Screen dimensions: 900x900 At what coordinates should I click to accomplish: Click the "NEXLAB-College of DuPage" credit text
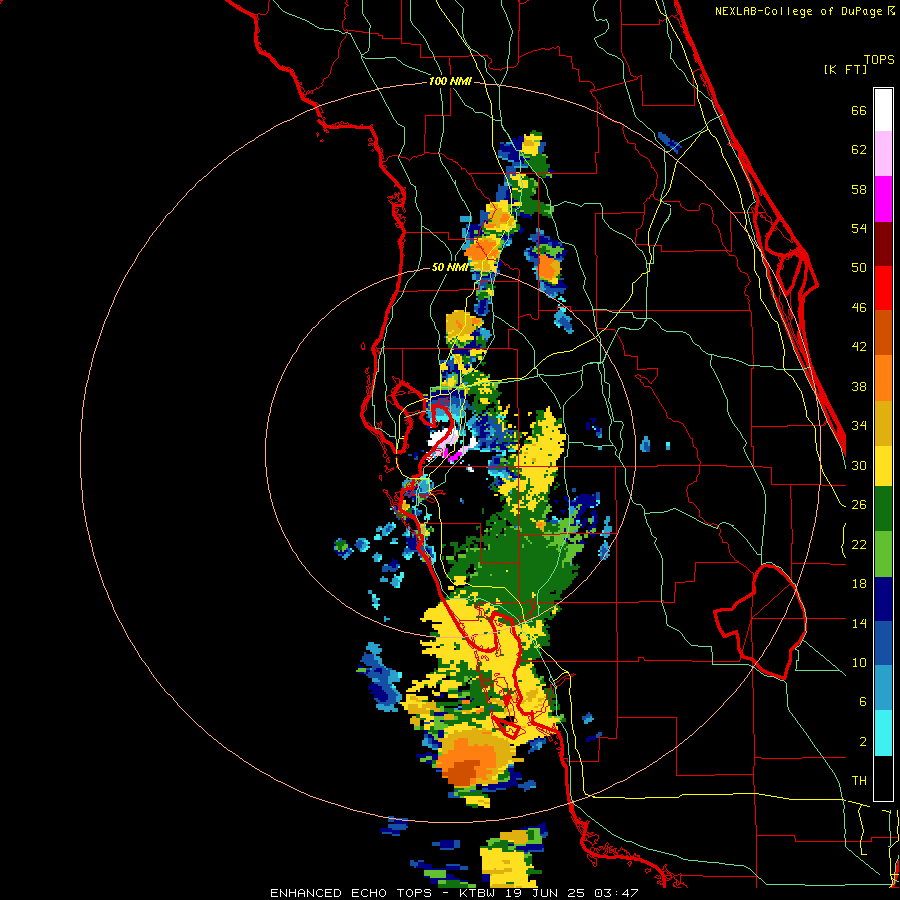point(801,11)
